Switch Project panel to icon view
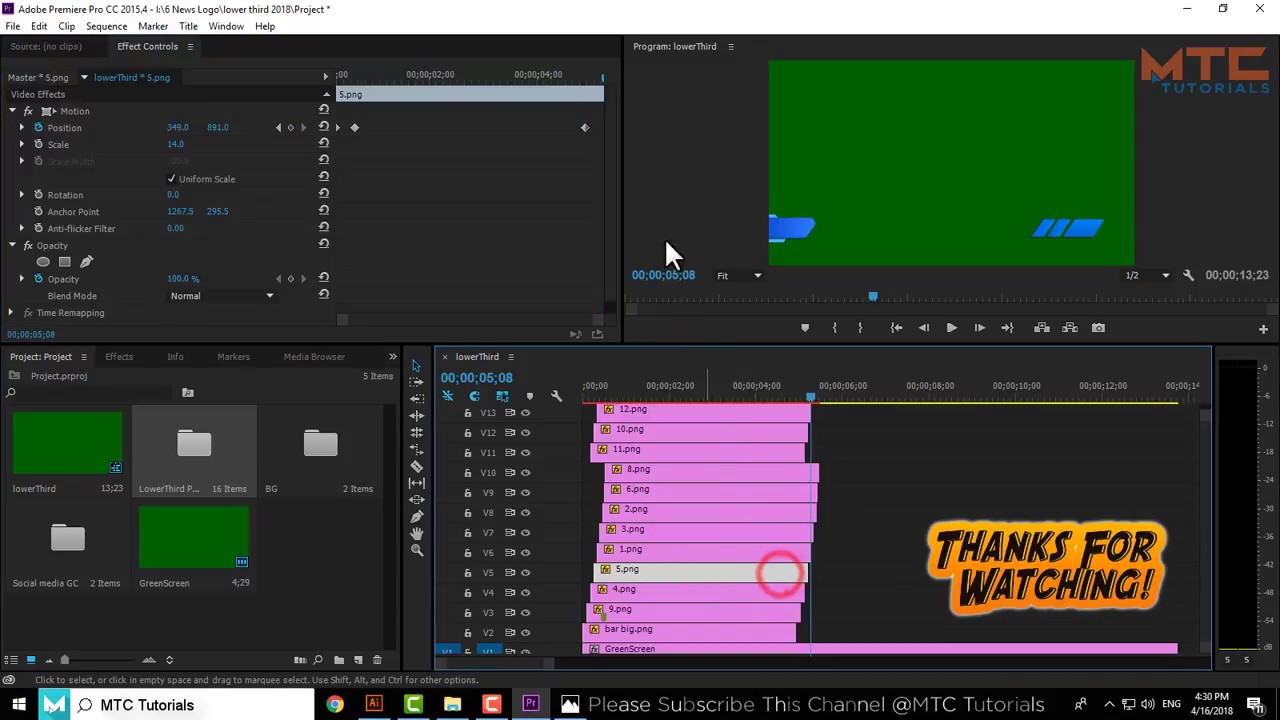This screenshot has width=1280, height=720. tap(31, 660)
